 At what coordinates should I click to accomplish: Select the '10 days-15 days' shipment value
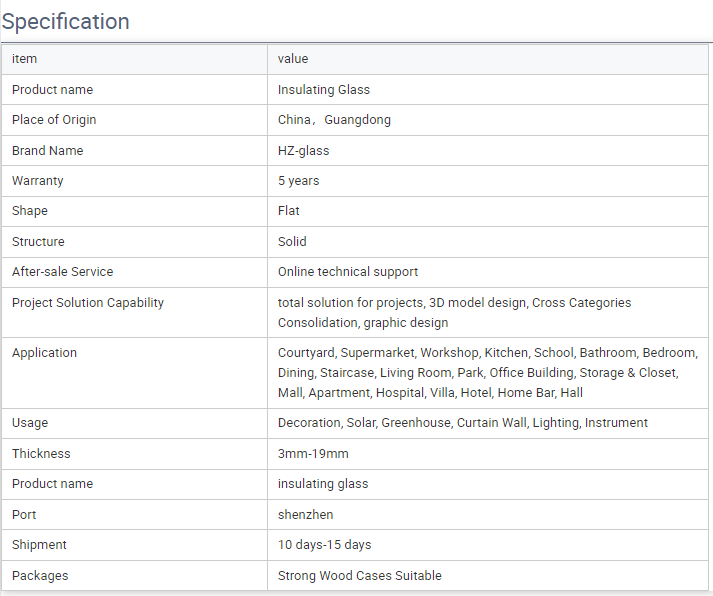pos(324,544)
